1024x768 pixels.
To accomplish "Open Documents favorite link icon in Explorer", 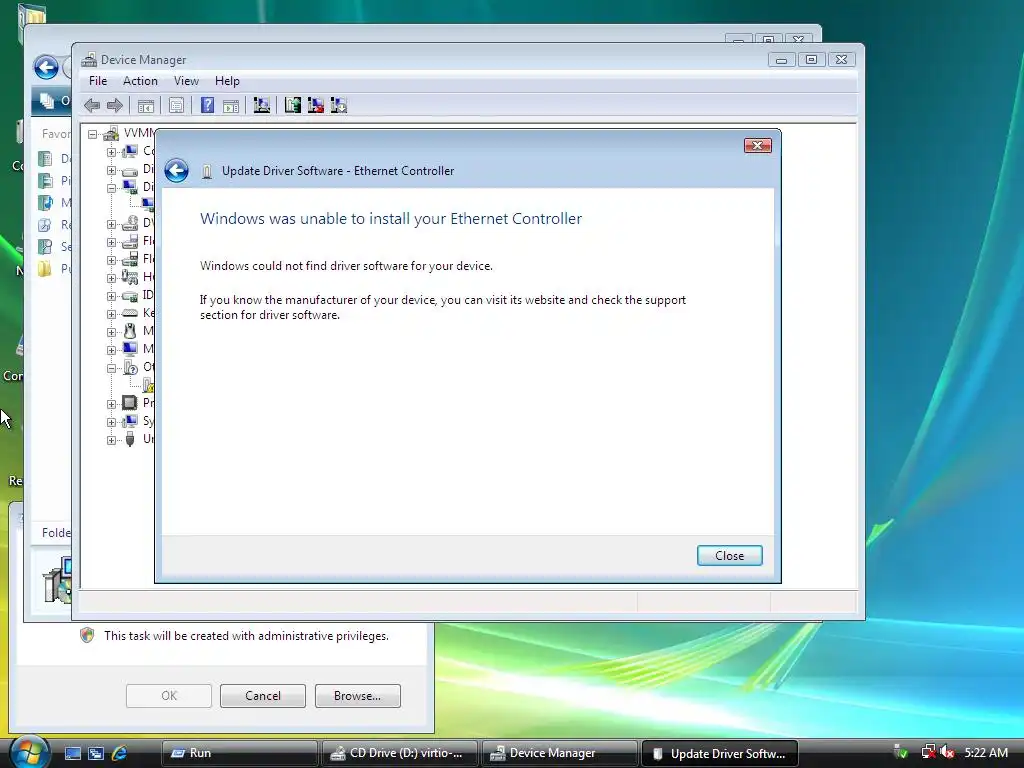I will pyautogui.click(x=45, y=159).
